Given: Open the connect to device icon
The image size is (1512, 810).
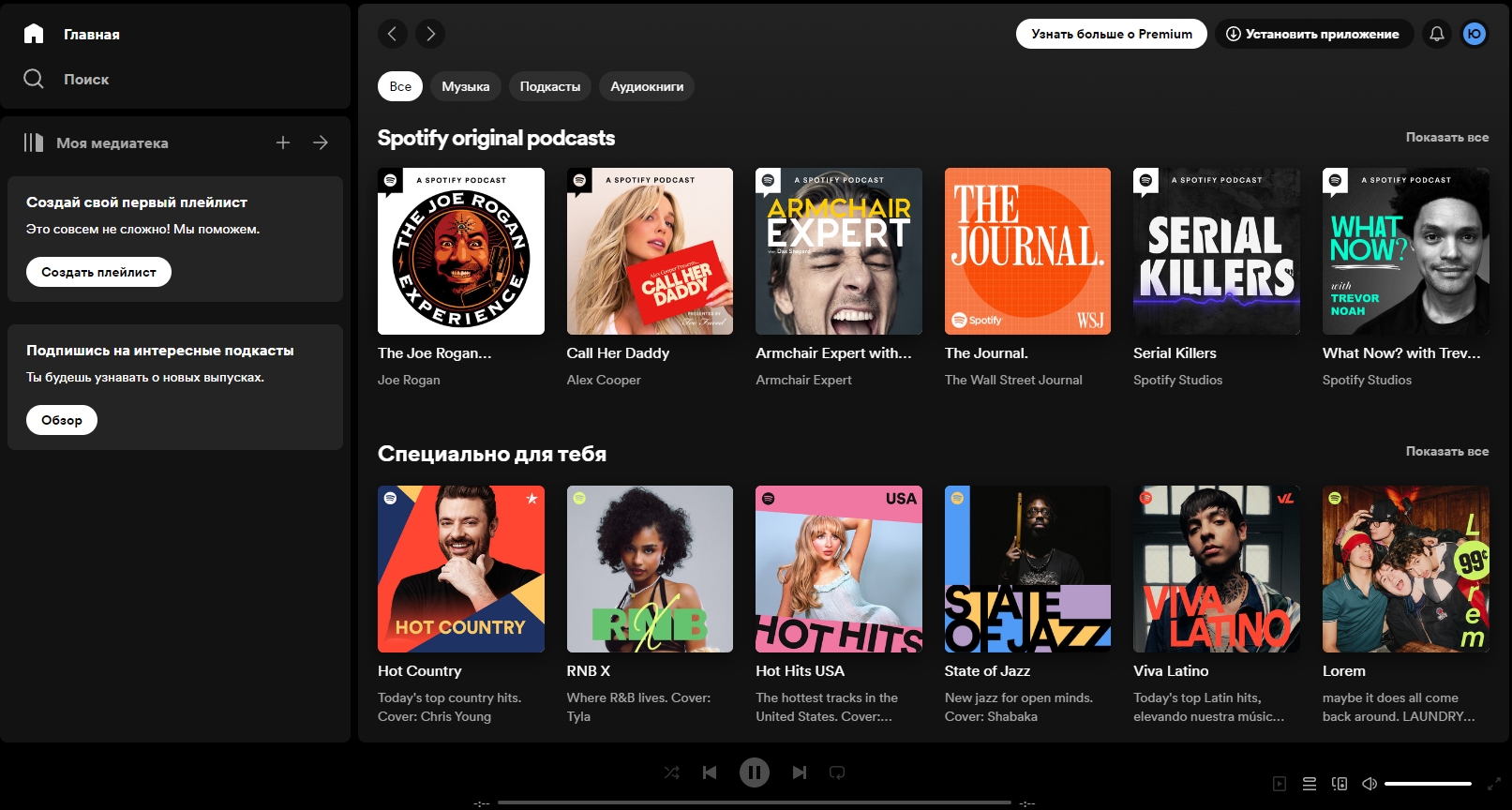Looking at the screenshot, I should 1340,784.
